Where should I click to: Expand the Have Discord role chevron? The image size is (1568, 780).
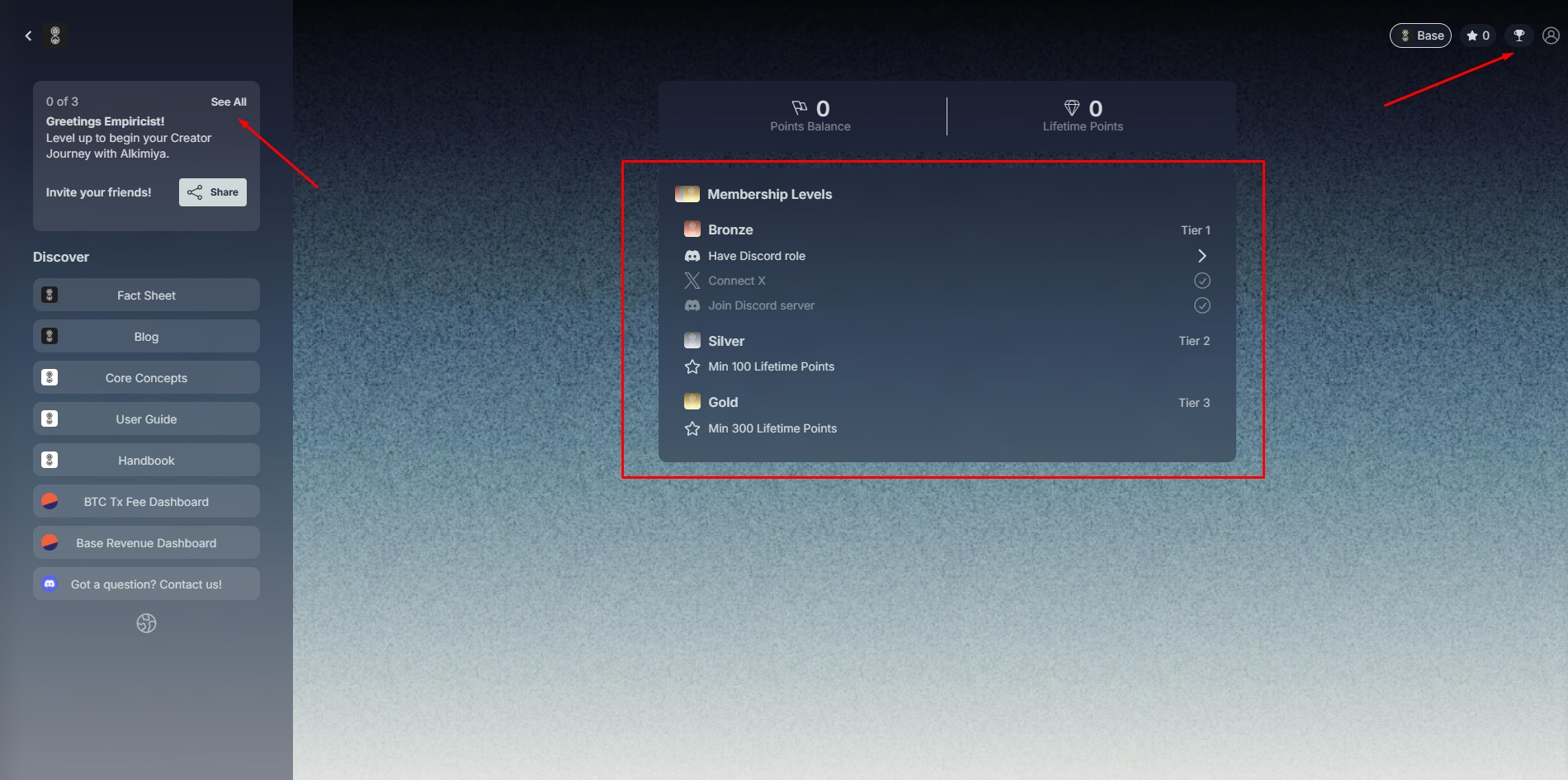(x=1202, y=256)
